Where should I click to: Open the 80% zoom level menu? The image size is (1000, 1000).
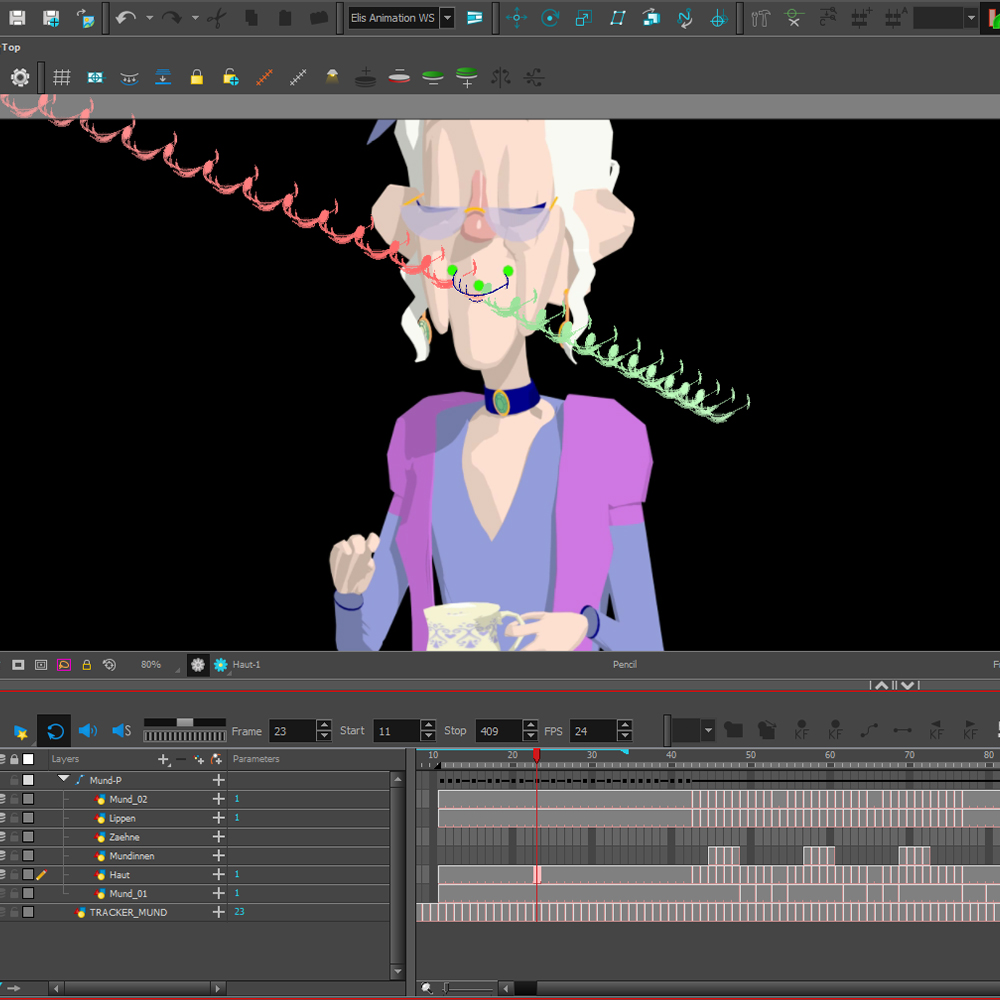tap(151, 665)
